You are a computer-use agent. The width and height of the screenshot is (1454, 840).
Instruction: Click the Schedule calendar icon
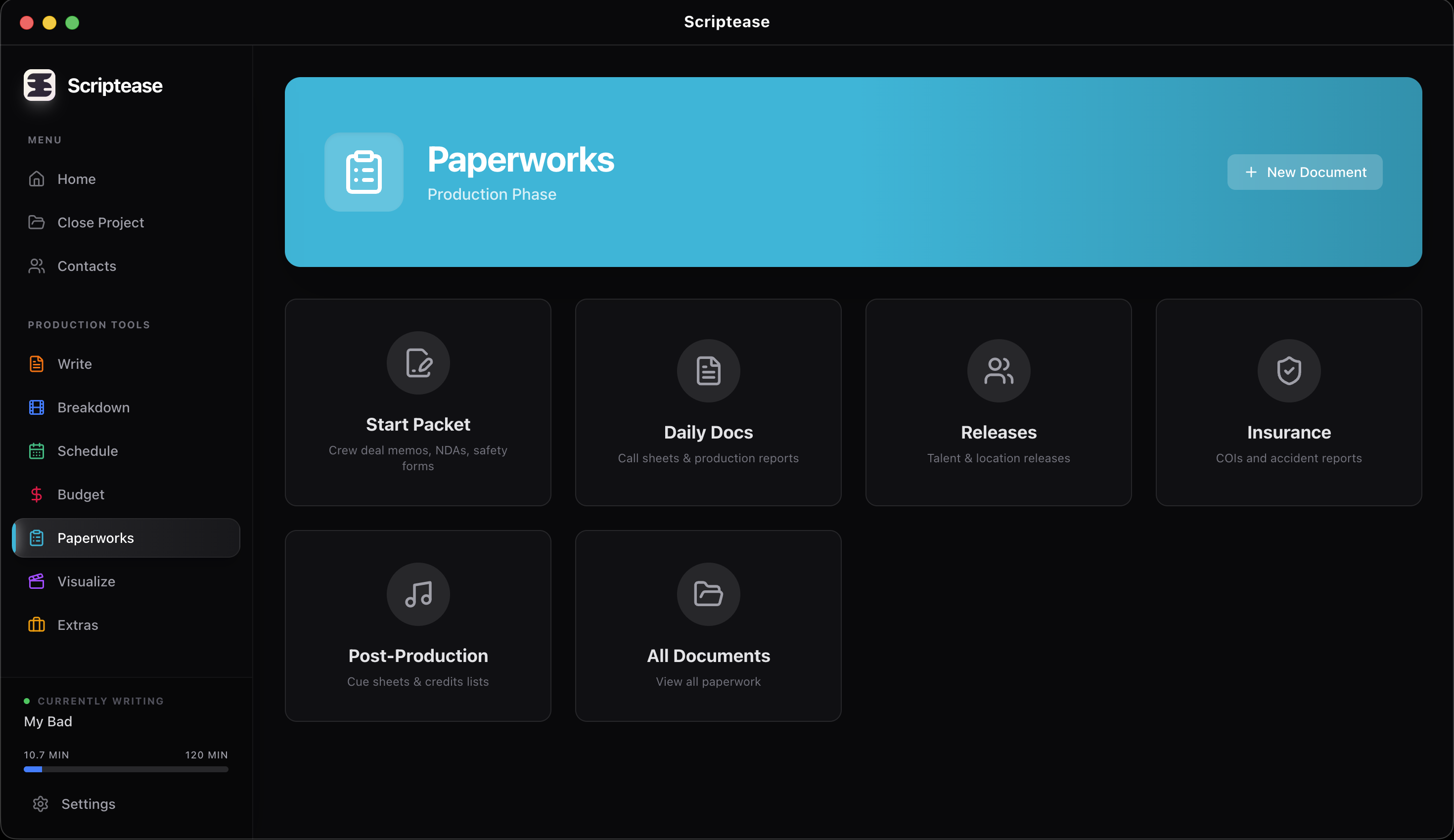click(37, 450)
